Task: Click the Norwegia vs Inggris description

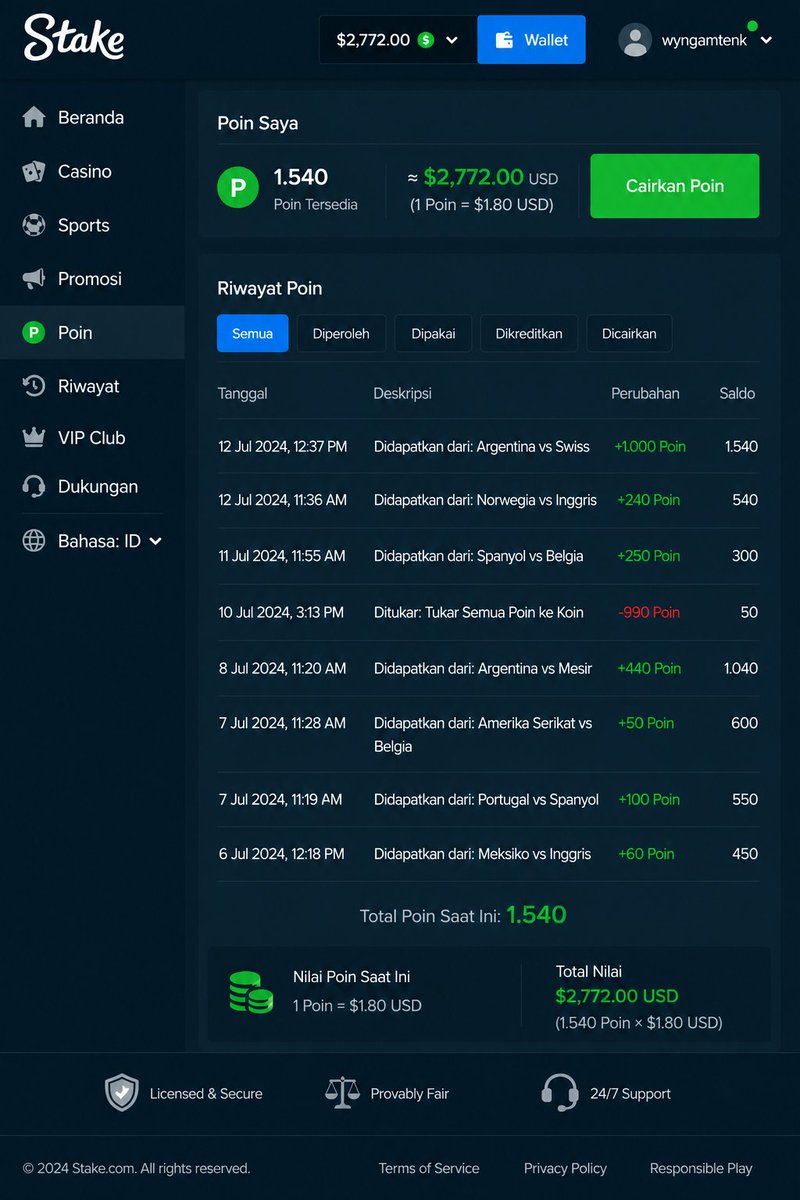Action: click(485, 500)
